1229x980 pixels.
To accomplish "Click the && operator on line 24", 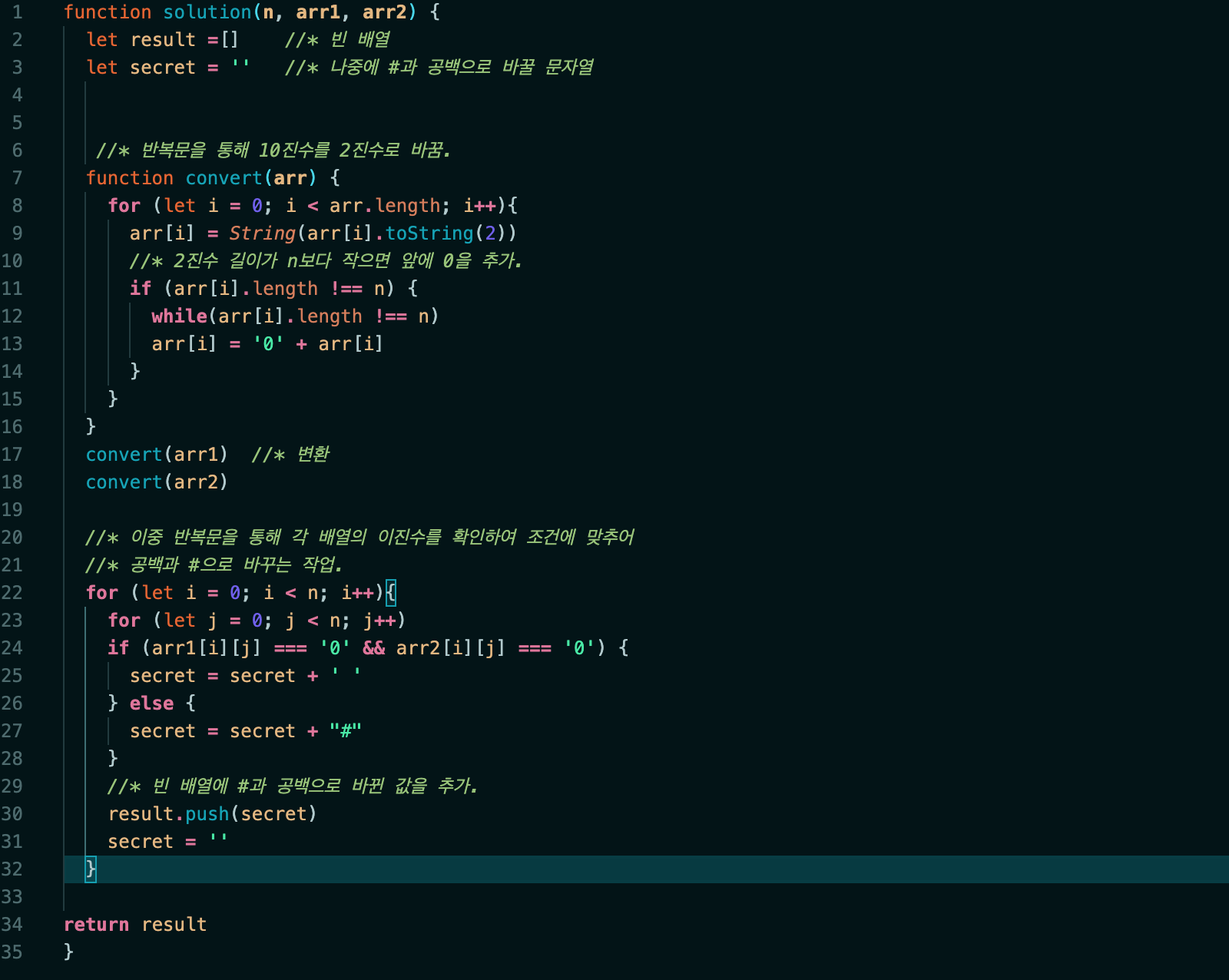I will point(373,648).
